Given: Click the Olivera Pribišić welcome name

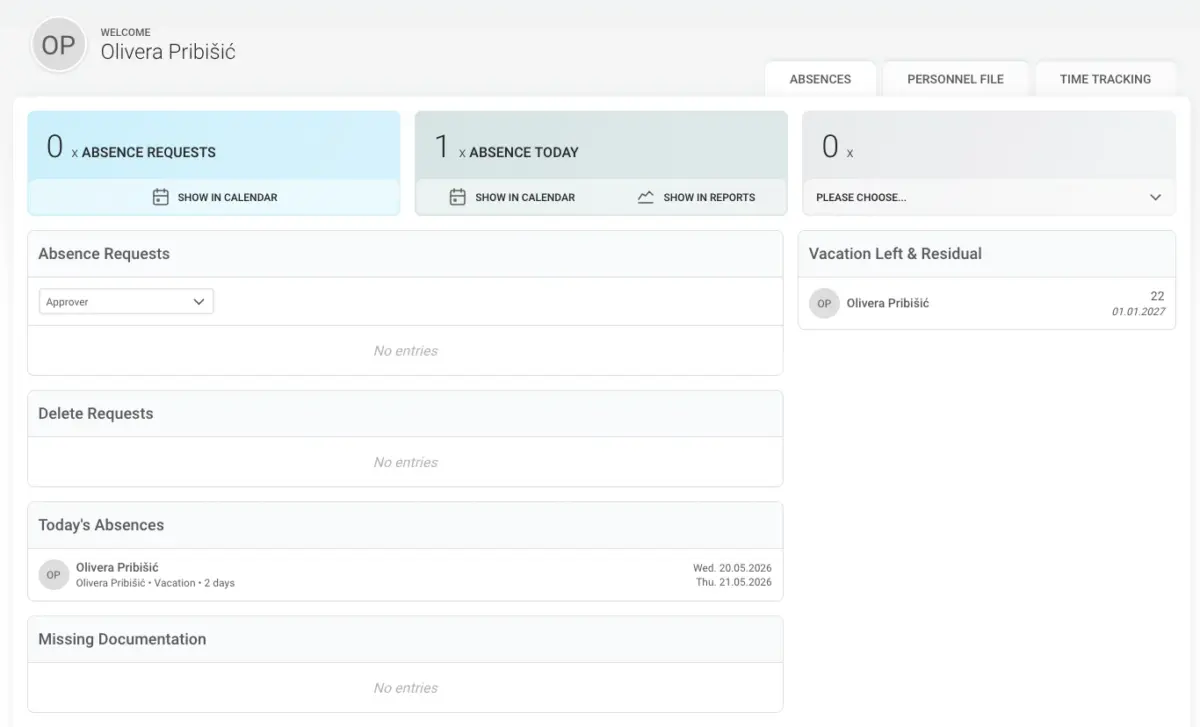Looking at the screenshot, I should tap(168, 51).
